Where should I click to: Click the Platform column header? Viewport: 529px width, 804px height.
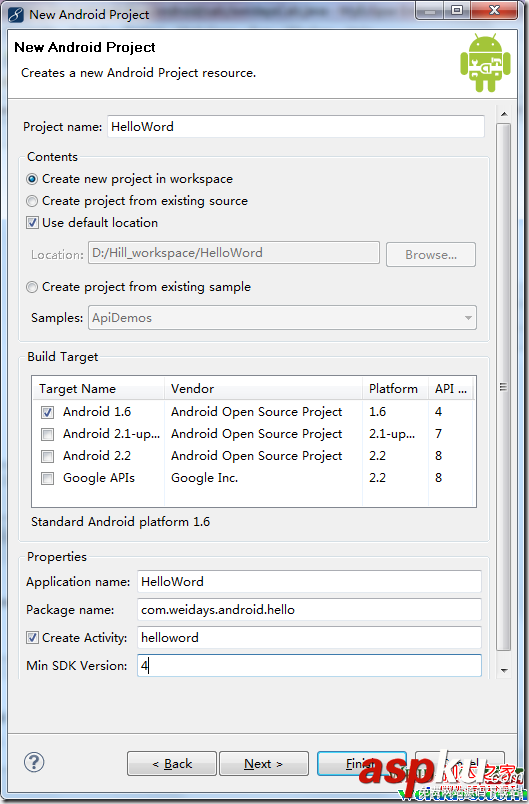click(395, 389)
